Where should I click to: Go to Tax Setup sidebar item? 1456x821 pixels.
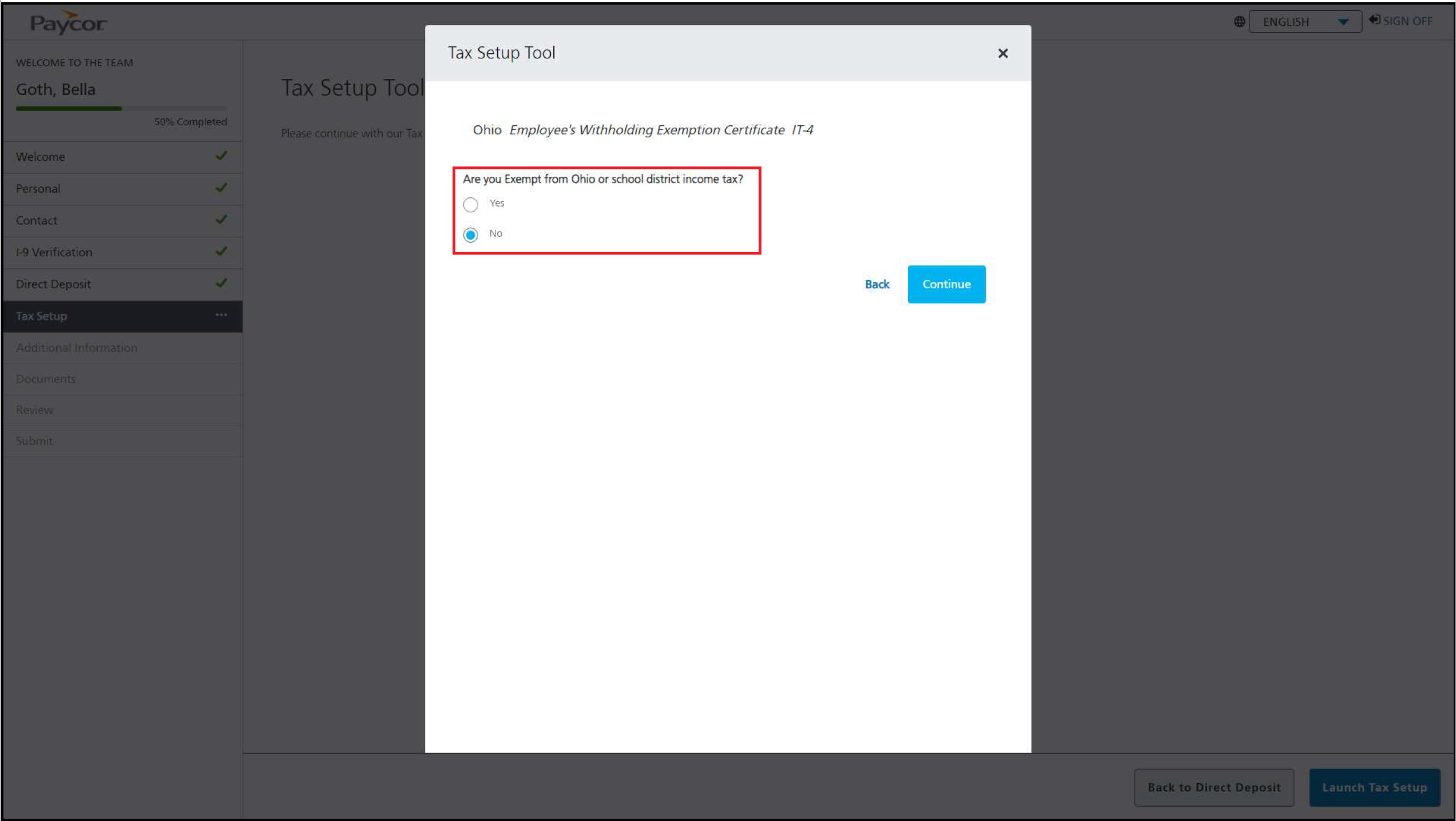(x=42, y=316)
